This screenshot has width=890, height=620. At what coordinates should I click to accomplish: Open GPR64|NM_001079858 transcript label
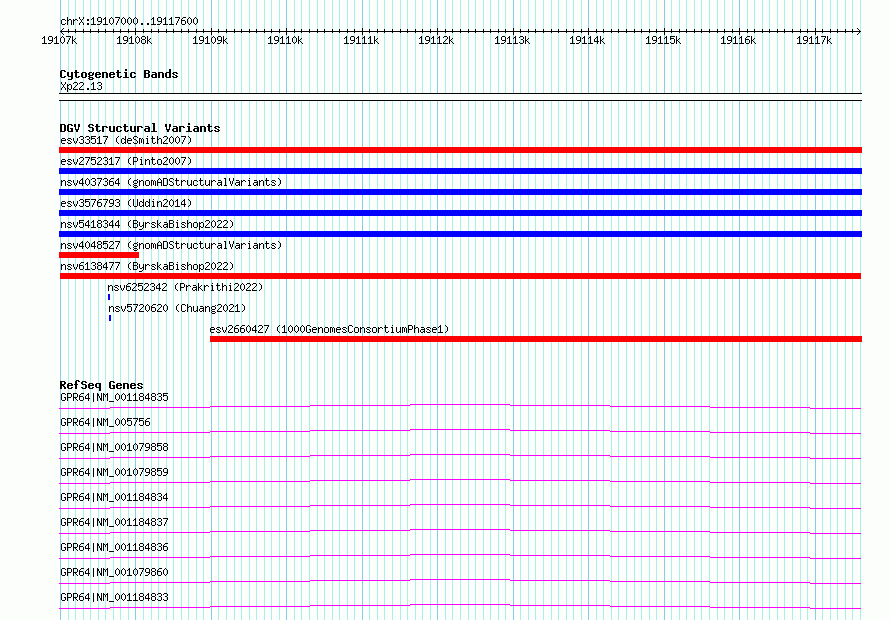[114, 447]
